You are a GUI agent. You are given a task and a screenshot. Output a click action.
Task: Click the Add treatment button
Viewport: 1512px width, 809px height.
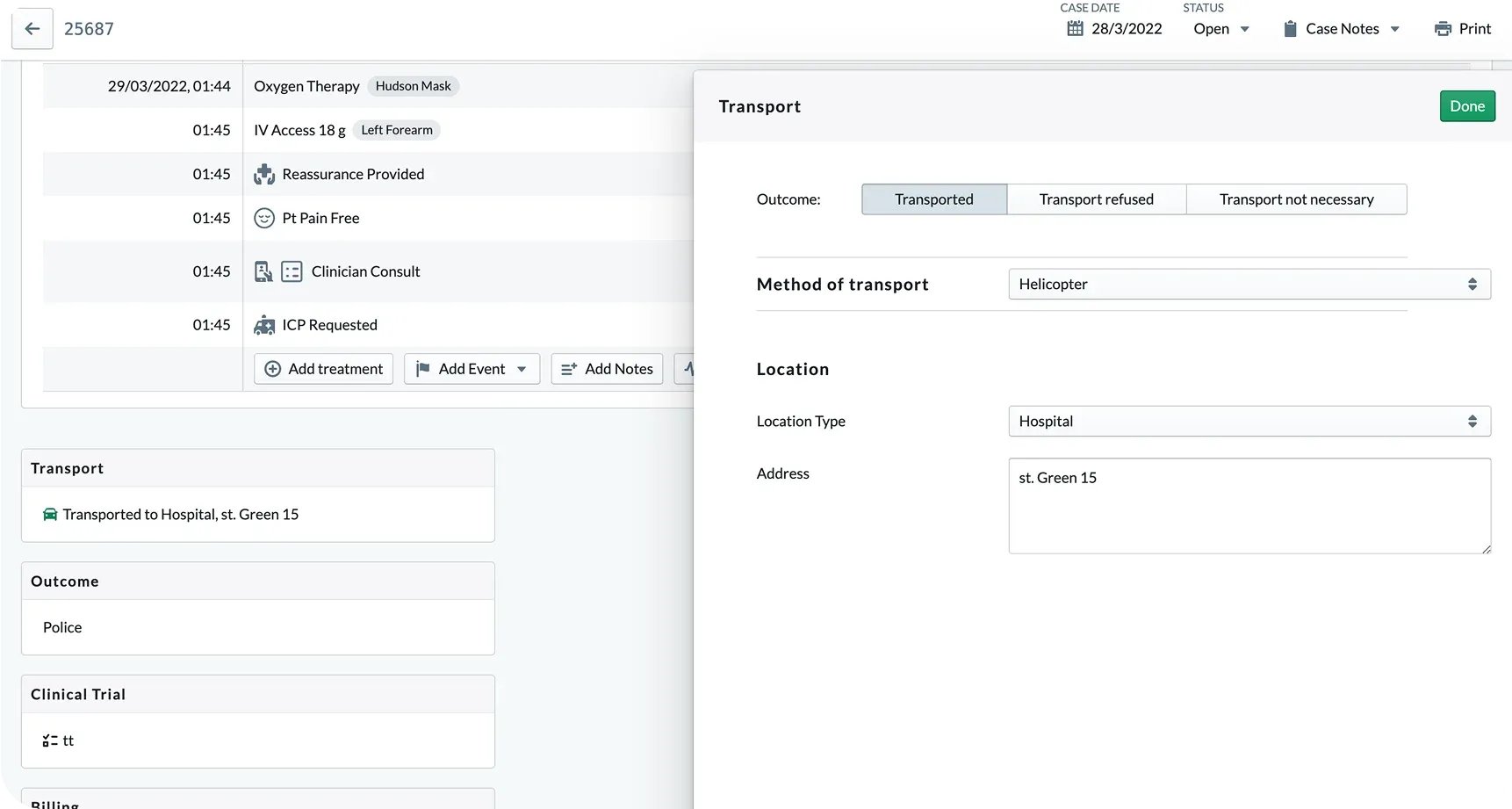[324, 369]
